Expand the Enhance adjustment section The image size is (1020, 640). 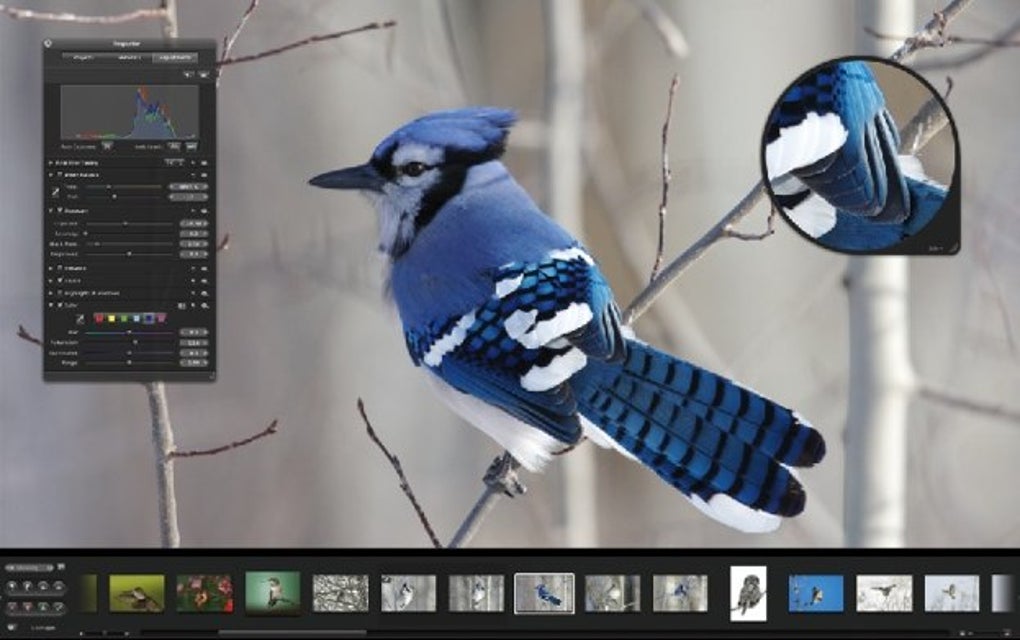click(x=49, y=267)
